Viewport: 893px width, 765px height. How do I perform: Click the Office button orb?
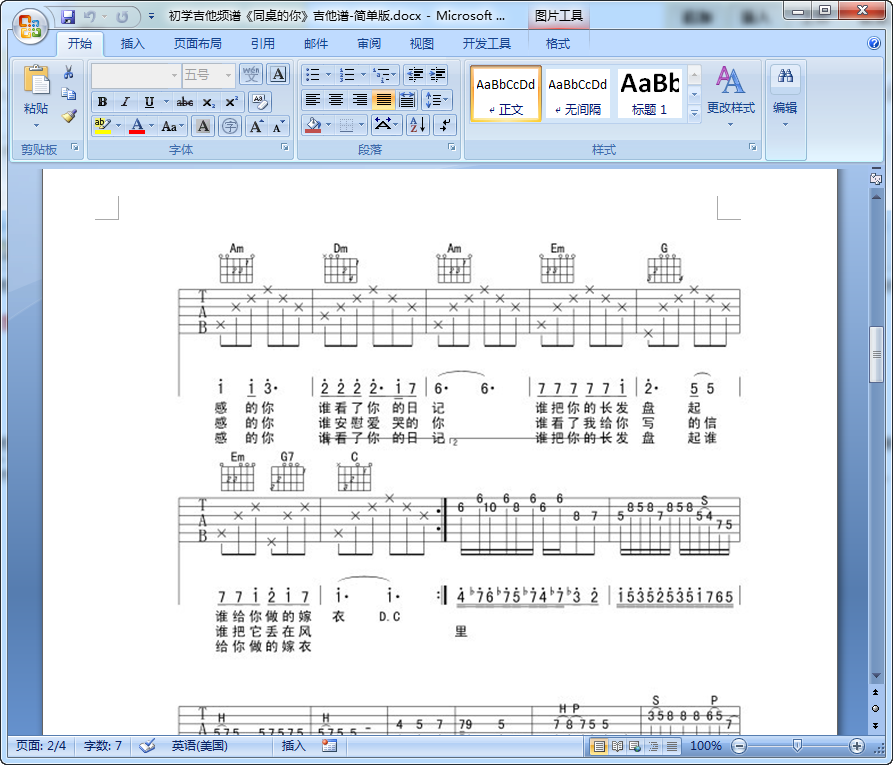click(30, 26)
